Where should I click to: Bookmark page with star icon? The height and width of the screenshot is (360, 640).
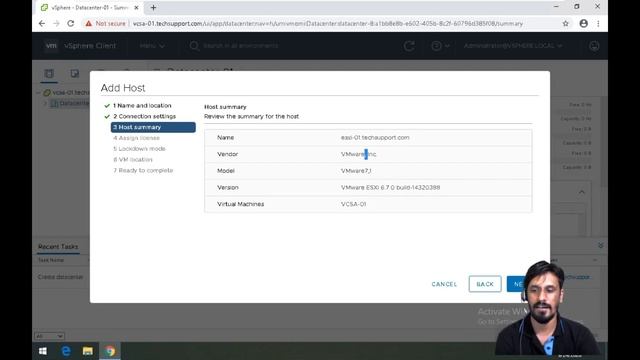click(x=565, y=24)
